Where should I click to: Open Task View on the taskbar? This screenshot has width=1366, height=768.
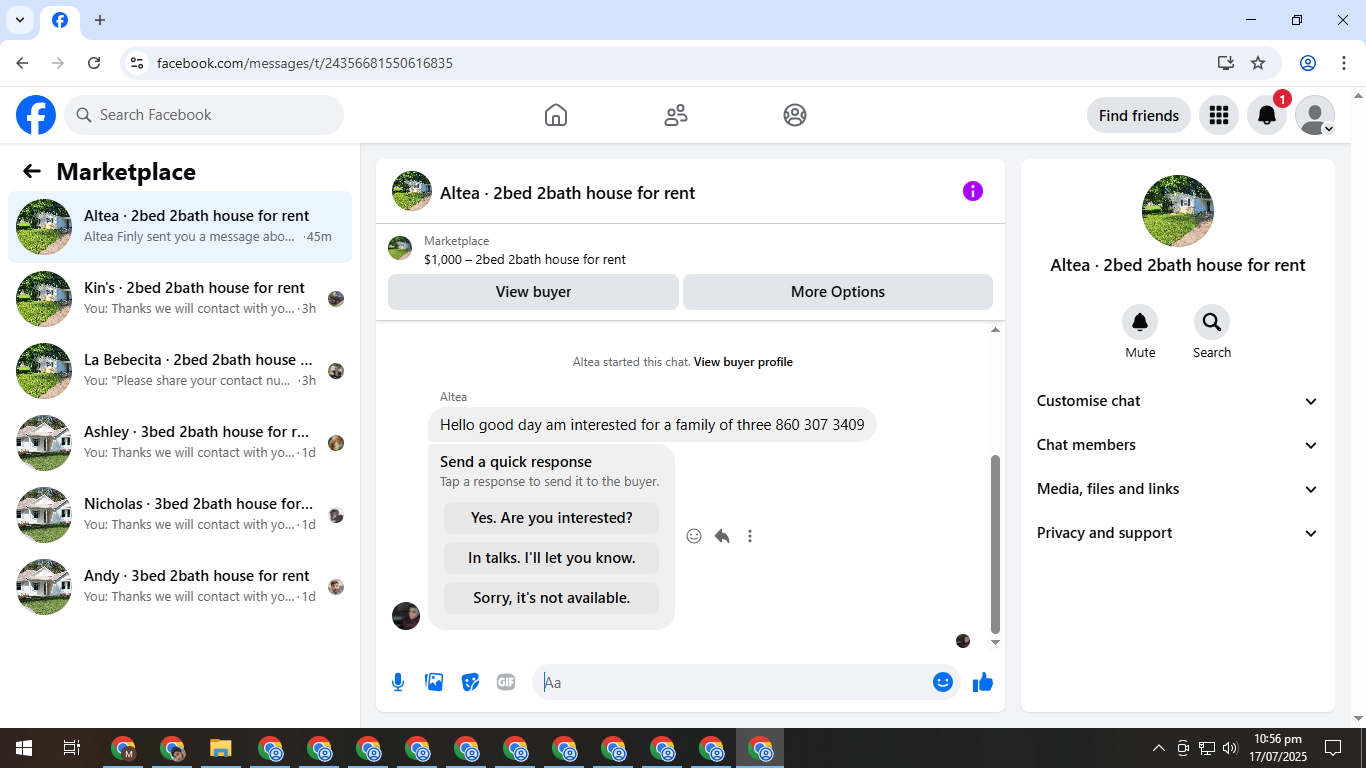point(71,748)
